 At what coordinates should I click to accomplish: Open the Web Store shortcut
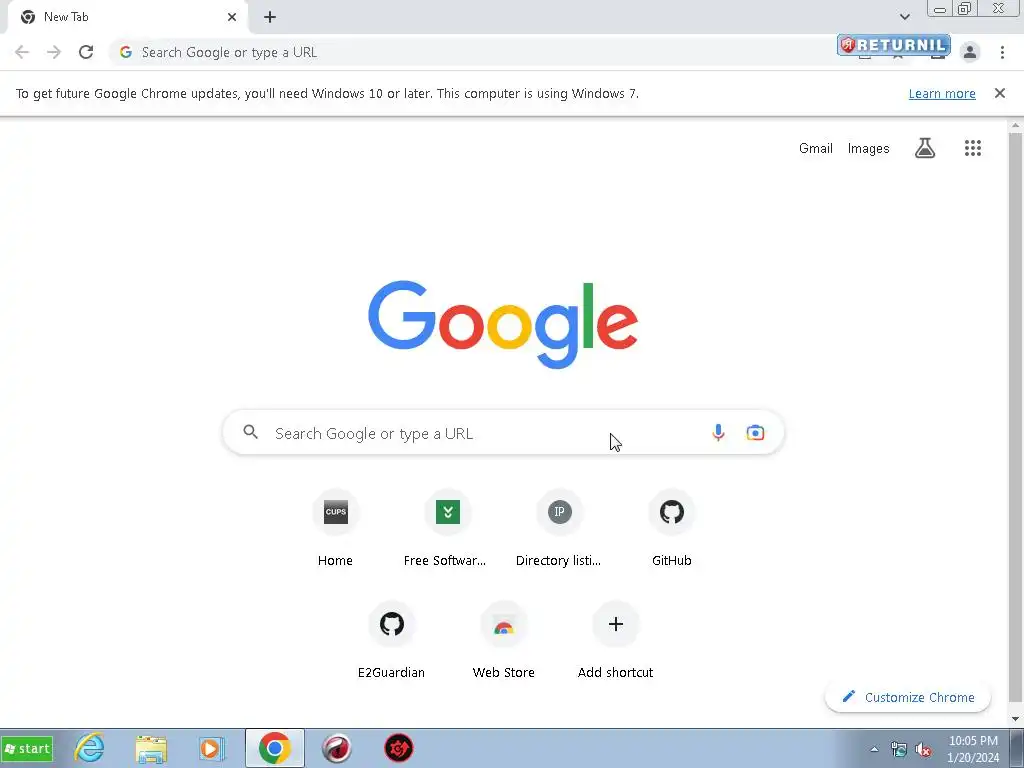(504, 640)
